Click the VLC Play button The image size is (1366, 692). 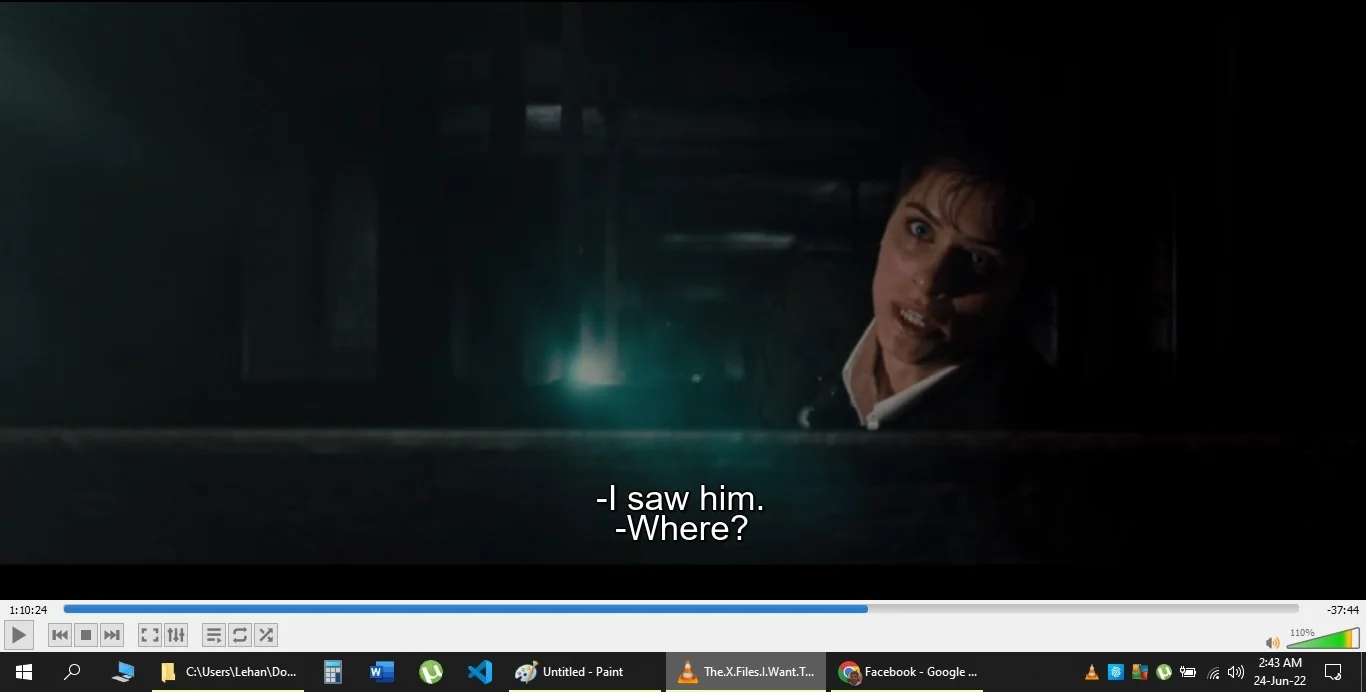click(19, 635)
